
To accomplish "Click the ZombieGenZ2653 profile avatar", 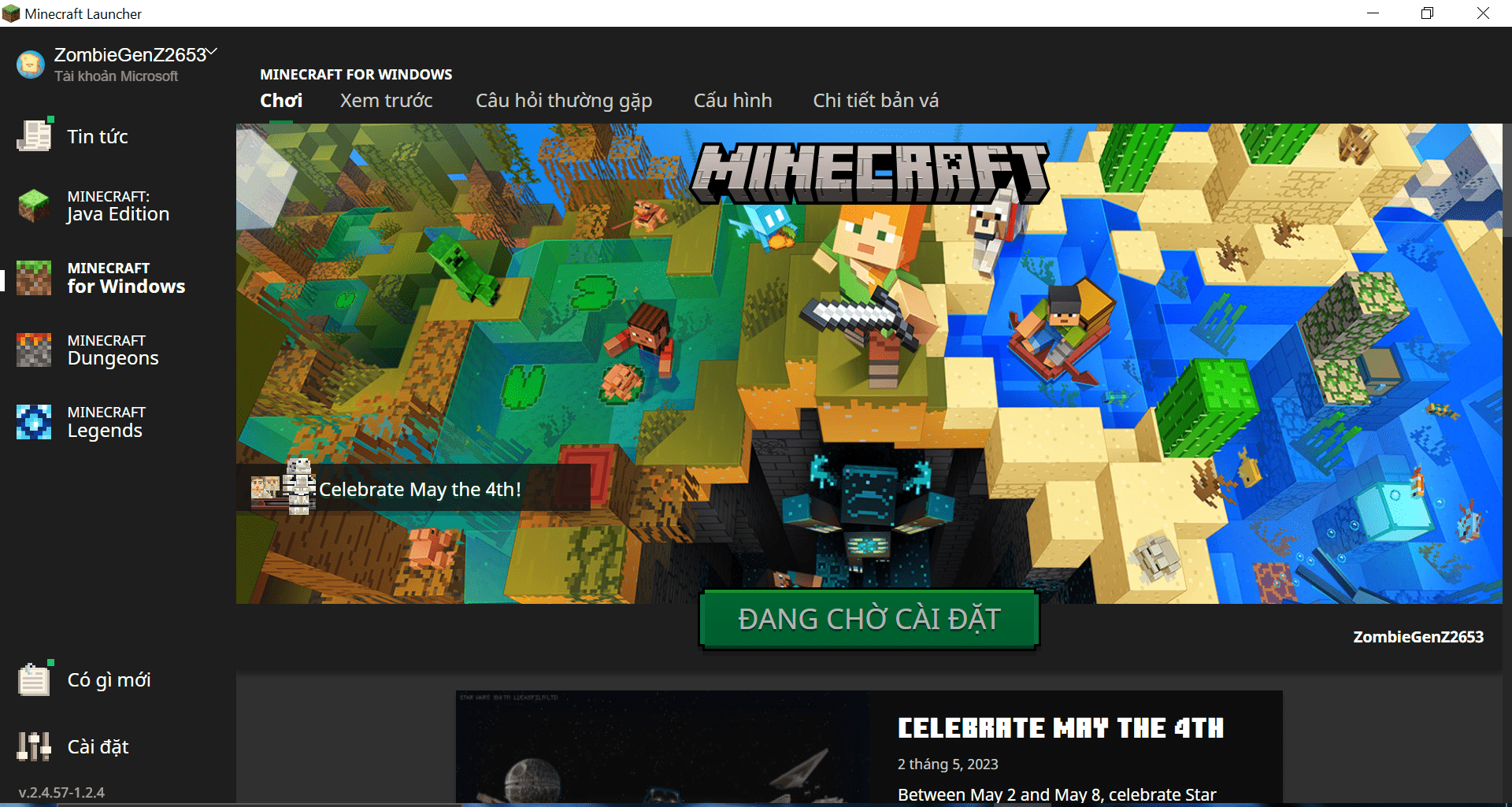I will [x=31, y=65].
